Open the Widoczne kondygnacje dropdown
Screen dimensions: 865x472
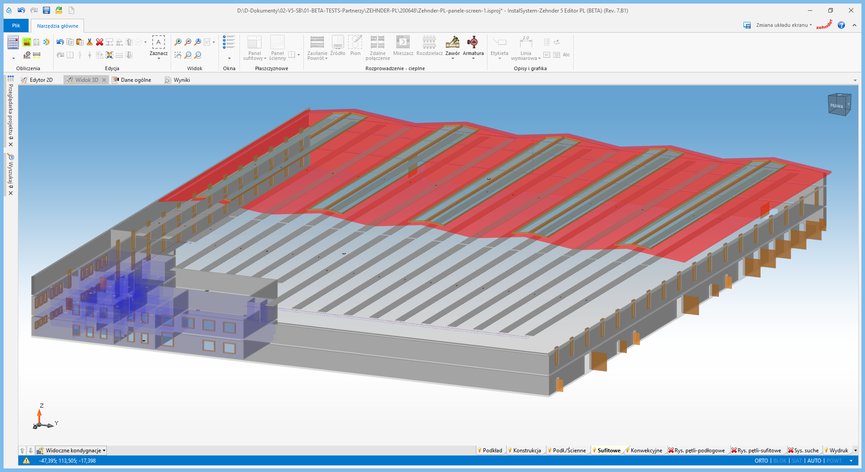74,451
